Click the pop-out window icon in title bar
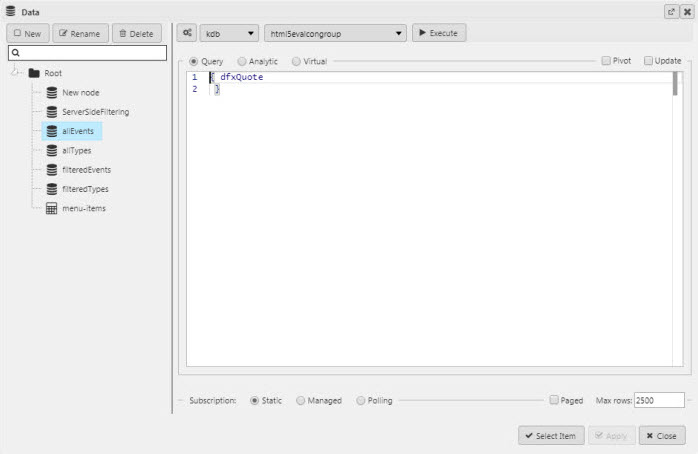 tap(671, 11)
